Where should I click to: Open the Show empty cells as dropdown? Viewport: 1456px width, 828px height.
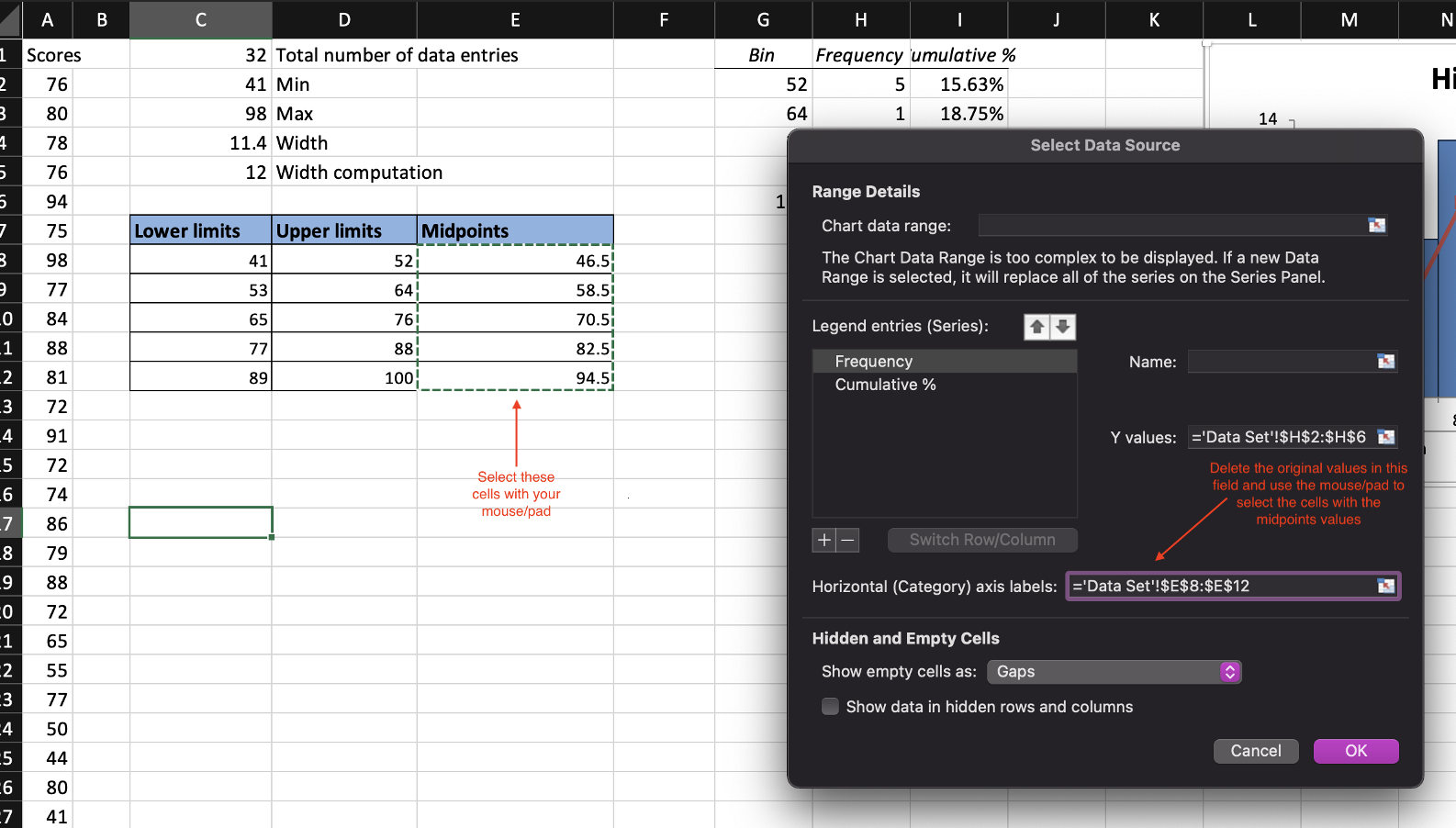pos(1114,672)
